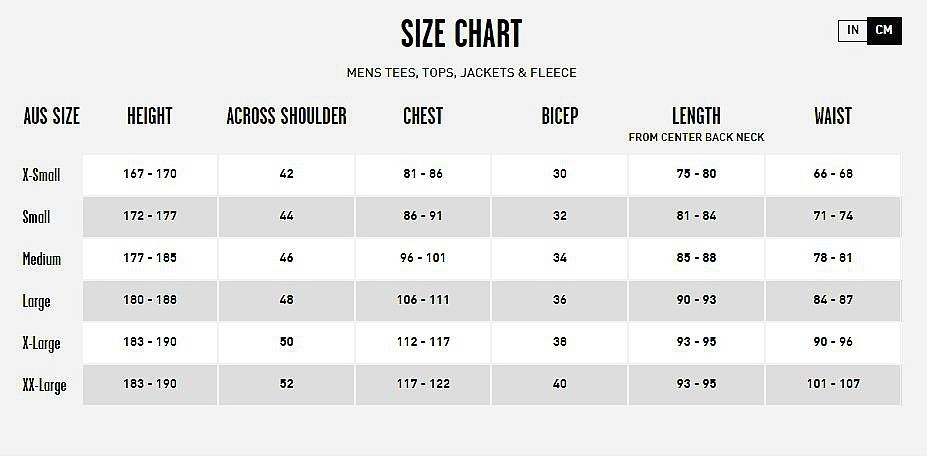Screen dimensions: 927x462
Task: Select the BICEP column header
Action: tap(559, 116)
